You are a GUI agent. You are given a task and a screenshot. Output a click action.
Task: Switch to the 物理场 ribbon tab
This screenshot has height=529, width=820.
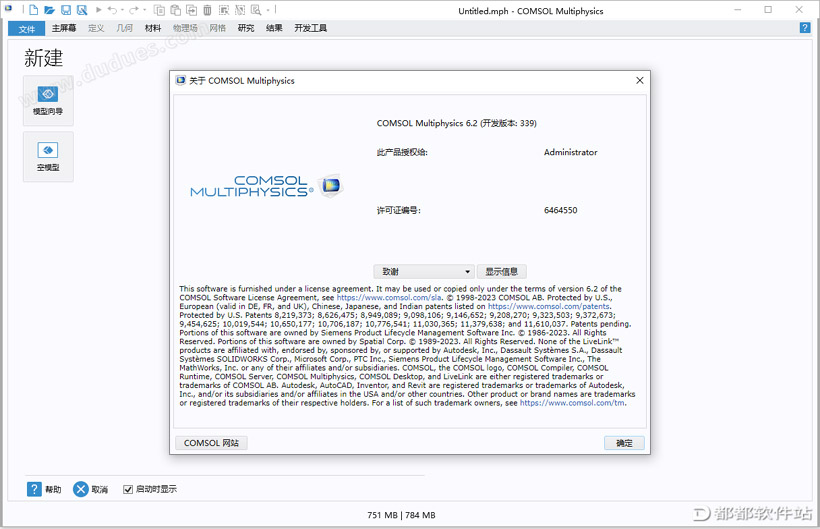coord(185,28)
